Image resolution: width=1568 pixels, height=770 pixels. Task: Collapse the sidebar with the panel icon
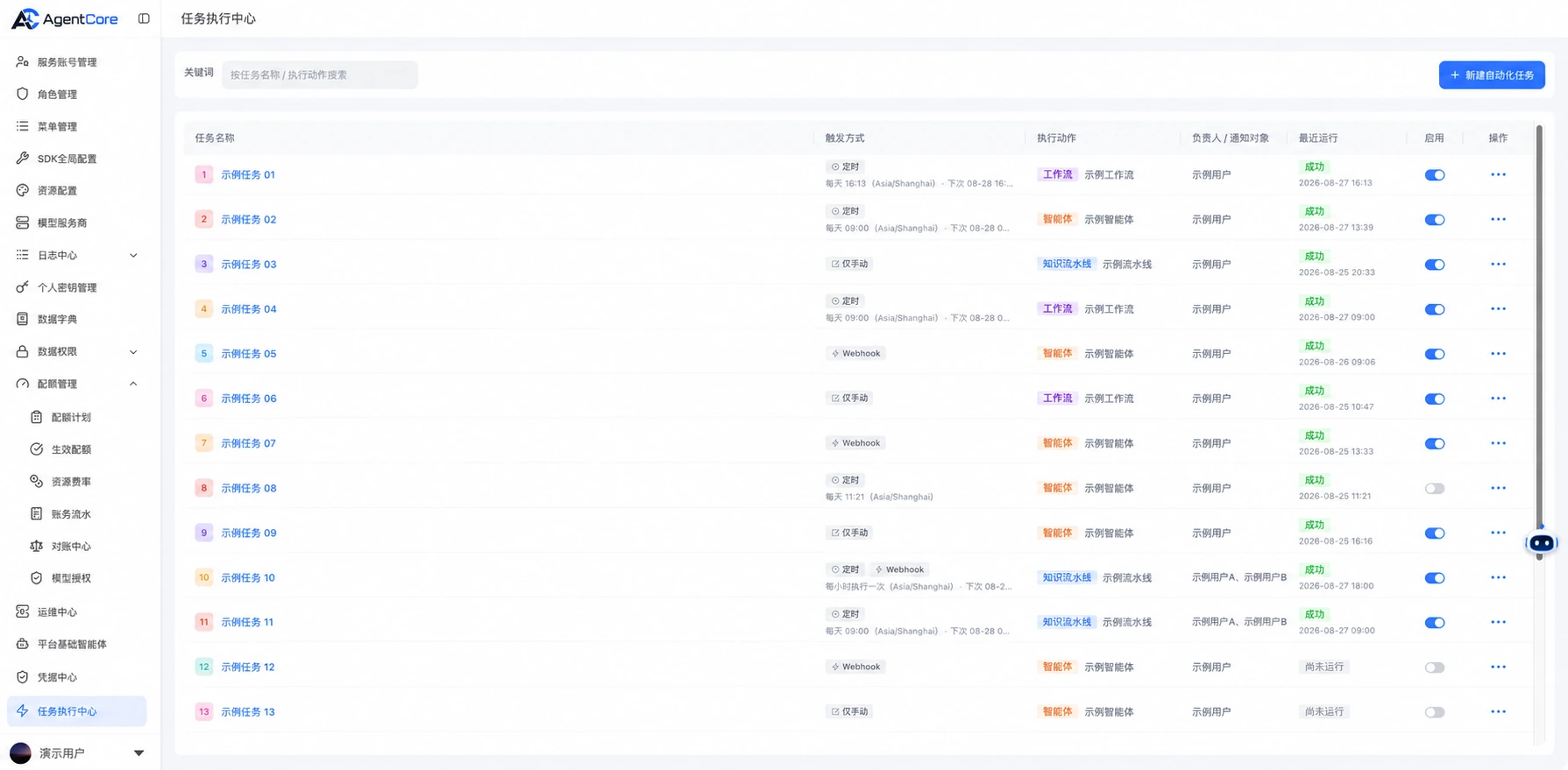click(144, 18)
